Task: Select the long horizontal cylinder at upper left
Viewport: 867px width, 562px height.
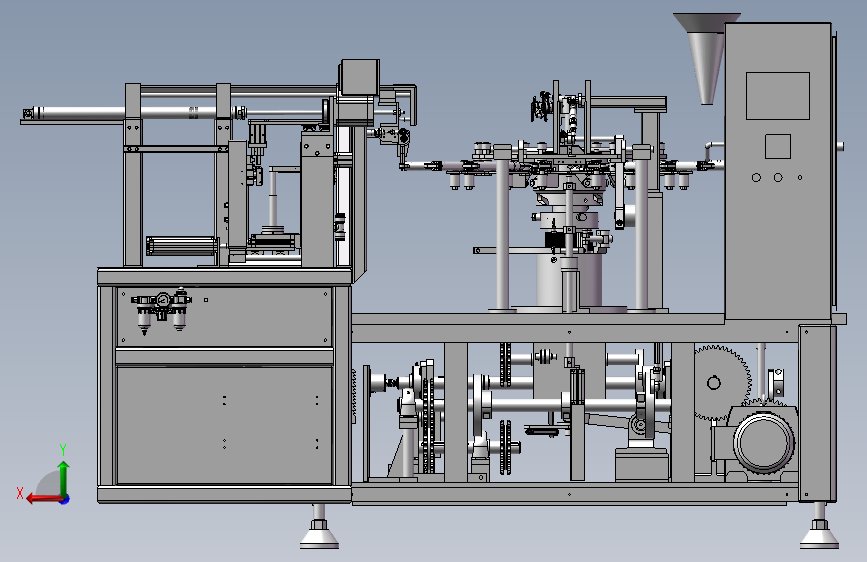Action: (133, 113)
